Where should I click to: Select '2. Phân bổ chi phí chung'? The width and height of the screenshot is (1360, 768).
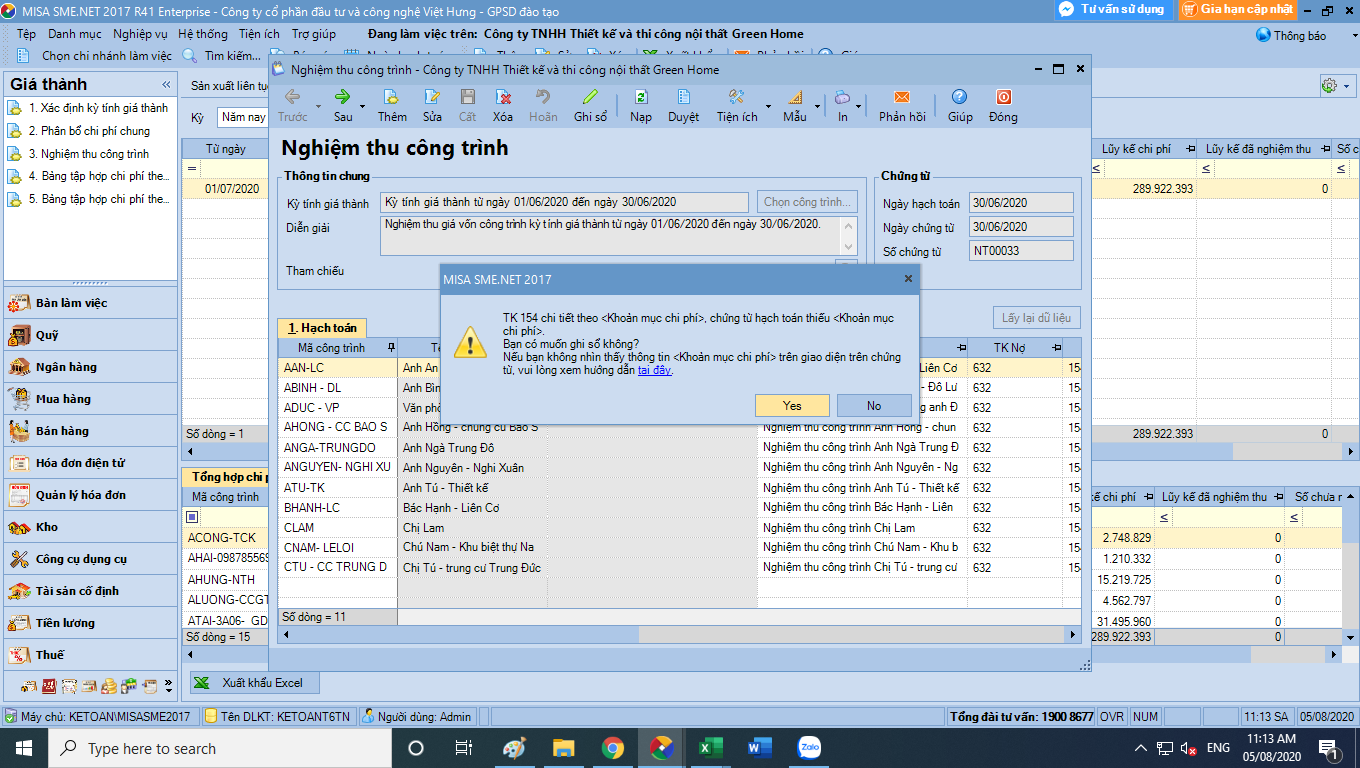(x=89, y=131)
